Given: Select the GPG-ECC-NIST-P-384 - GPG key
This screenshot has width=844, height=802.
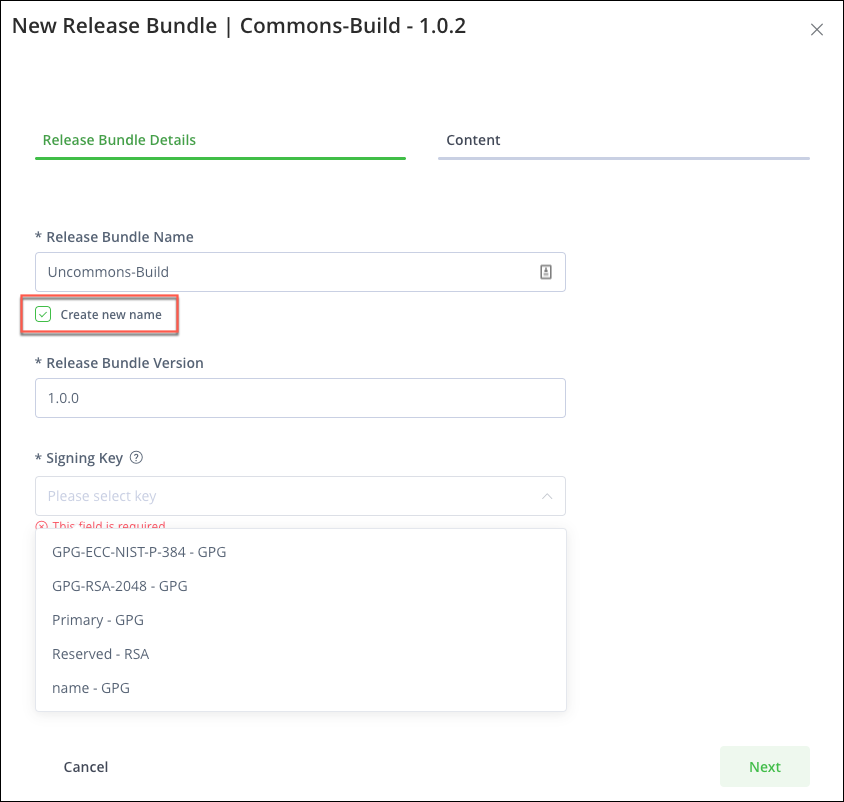Looking at the screenshot, I should point(139,551).
